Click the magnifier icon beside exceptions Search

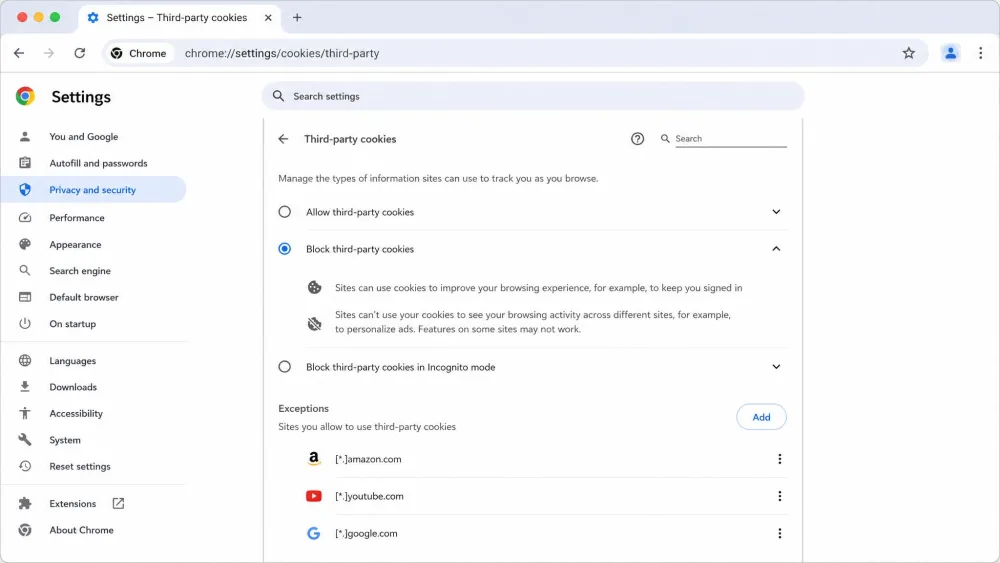pos(665,138)
